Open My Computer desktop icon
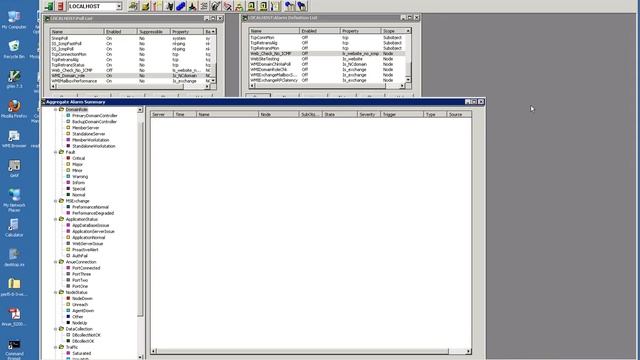The height and width of the screenshot is (360, 640). pos(14,20)
